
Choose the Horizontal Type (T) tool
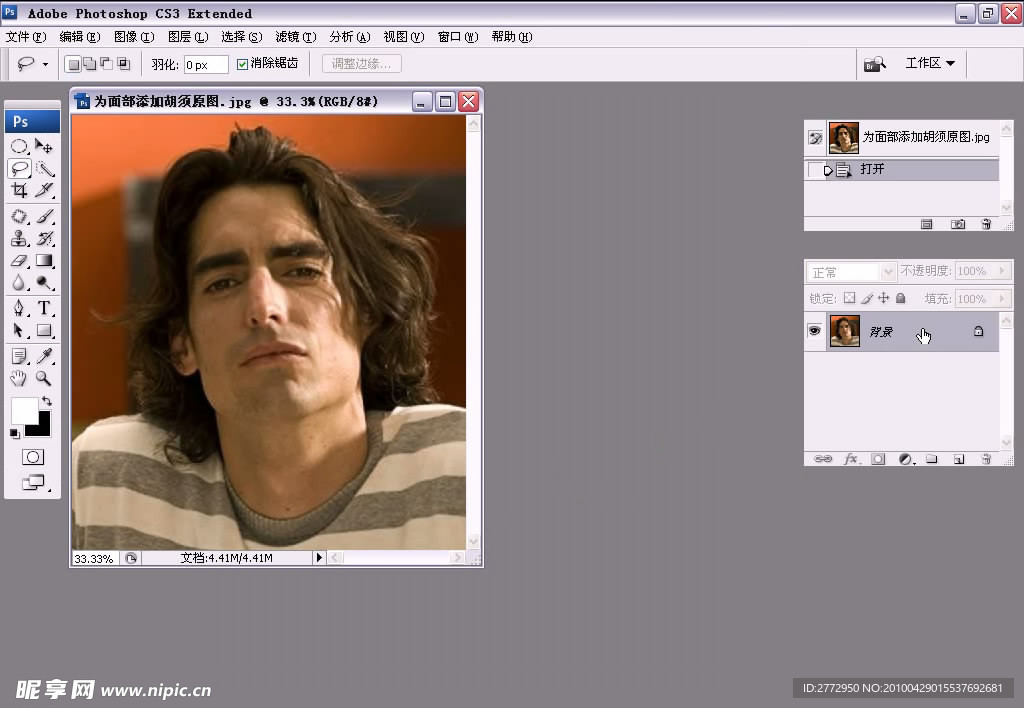[x=44, y=308]
